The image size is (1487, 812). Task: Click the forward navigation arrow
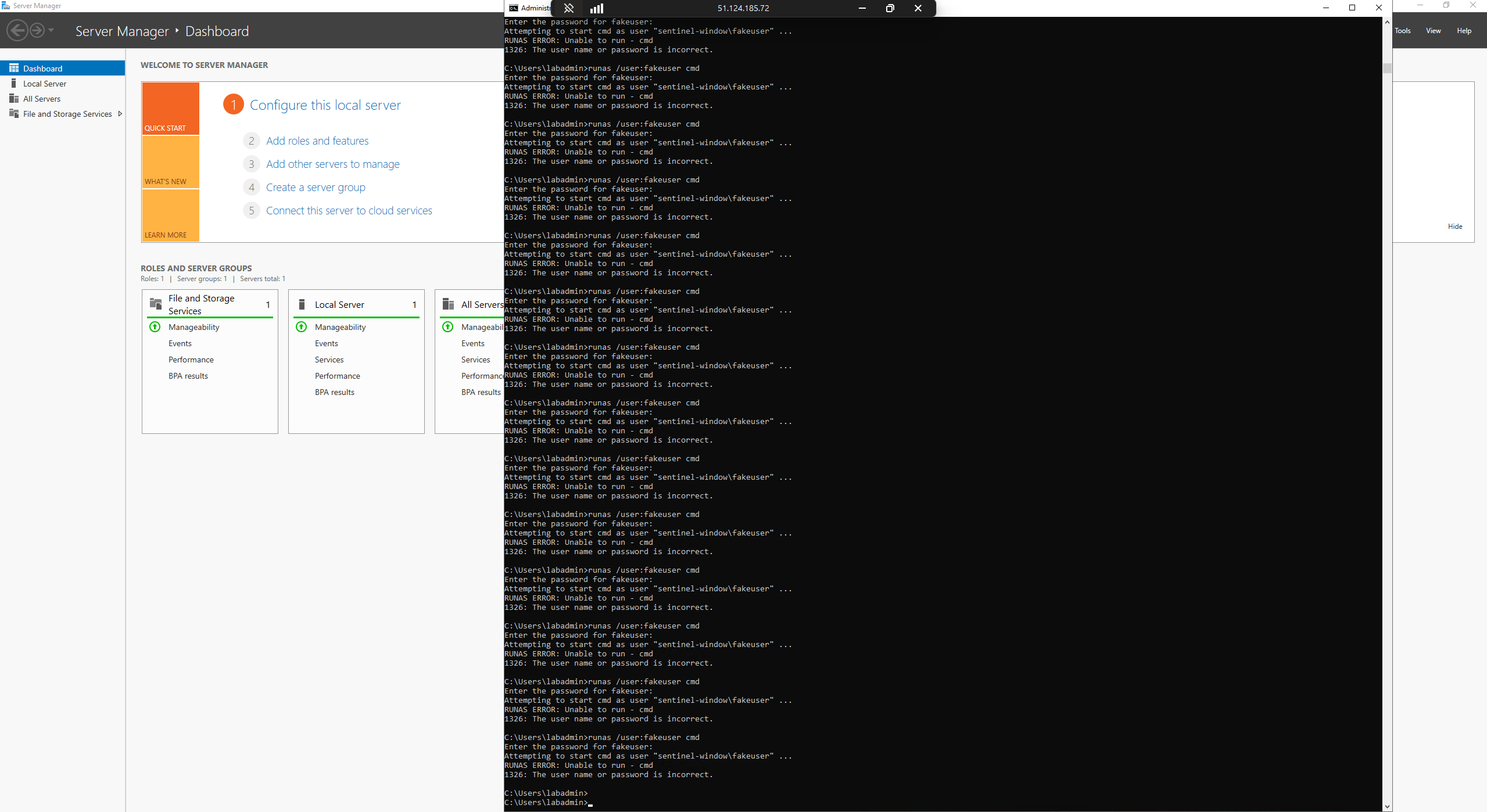point(37,30)
